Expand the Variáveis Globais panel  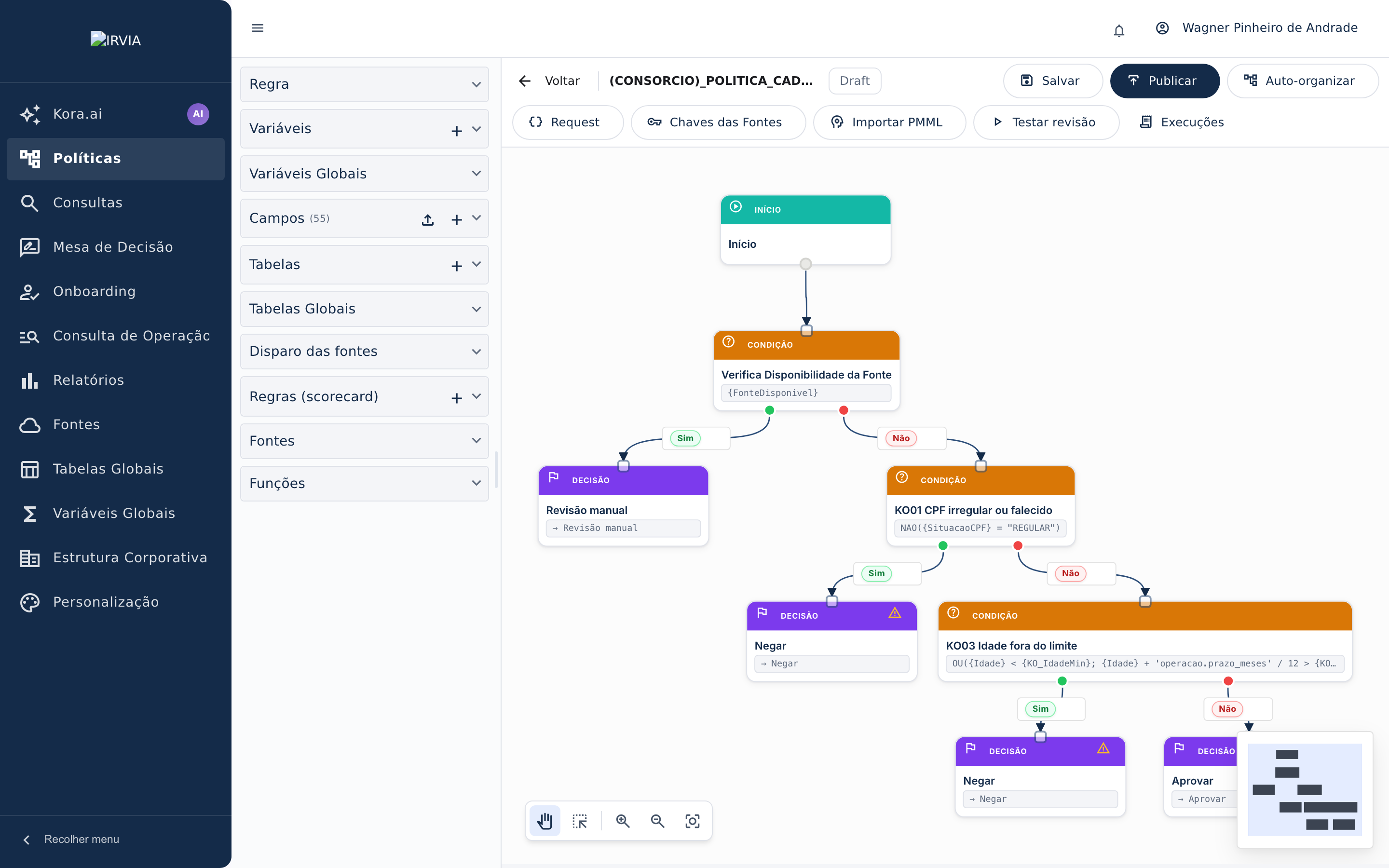pos(365,174)
